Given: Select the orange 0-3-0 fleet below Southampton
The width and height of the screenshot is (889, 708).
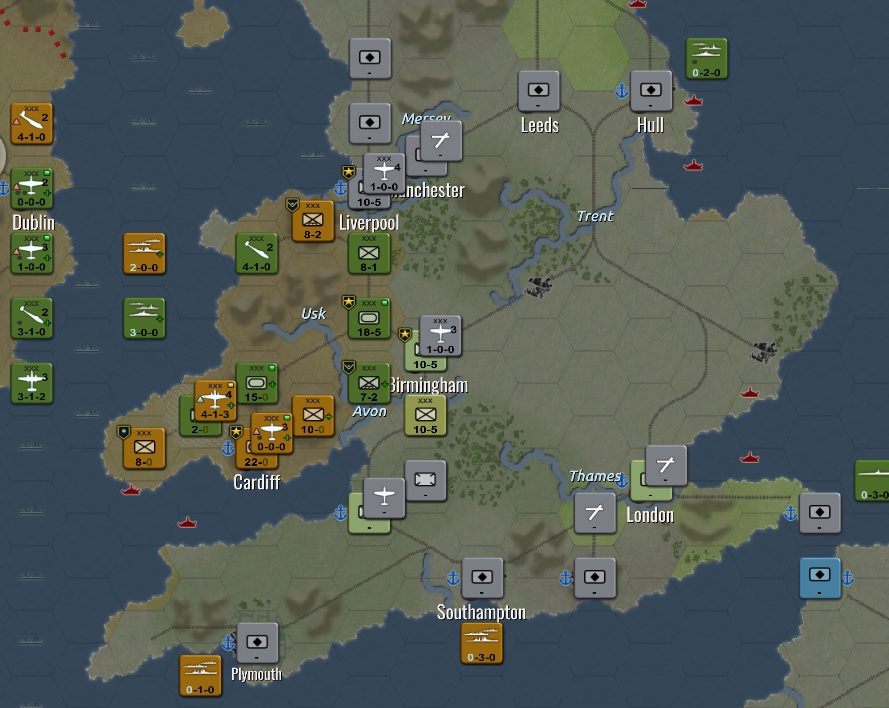Looking at the screenshot, I should coord(481,643).
